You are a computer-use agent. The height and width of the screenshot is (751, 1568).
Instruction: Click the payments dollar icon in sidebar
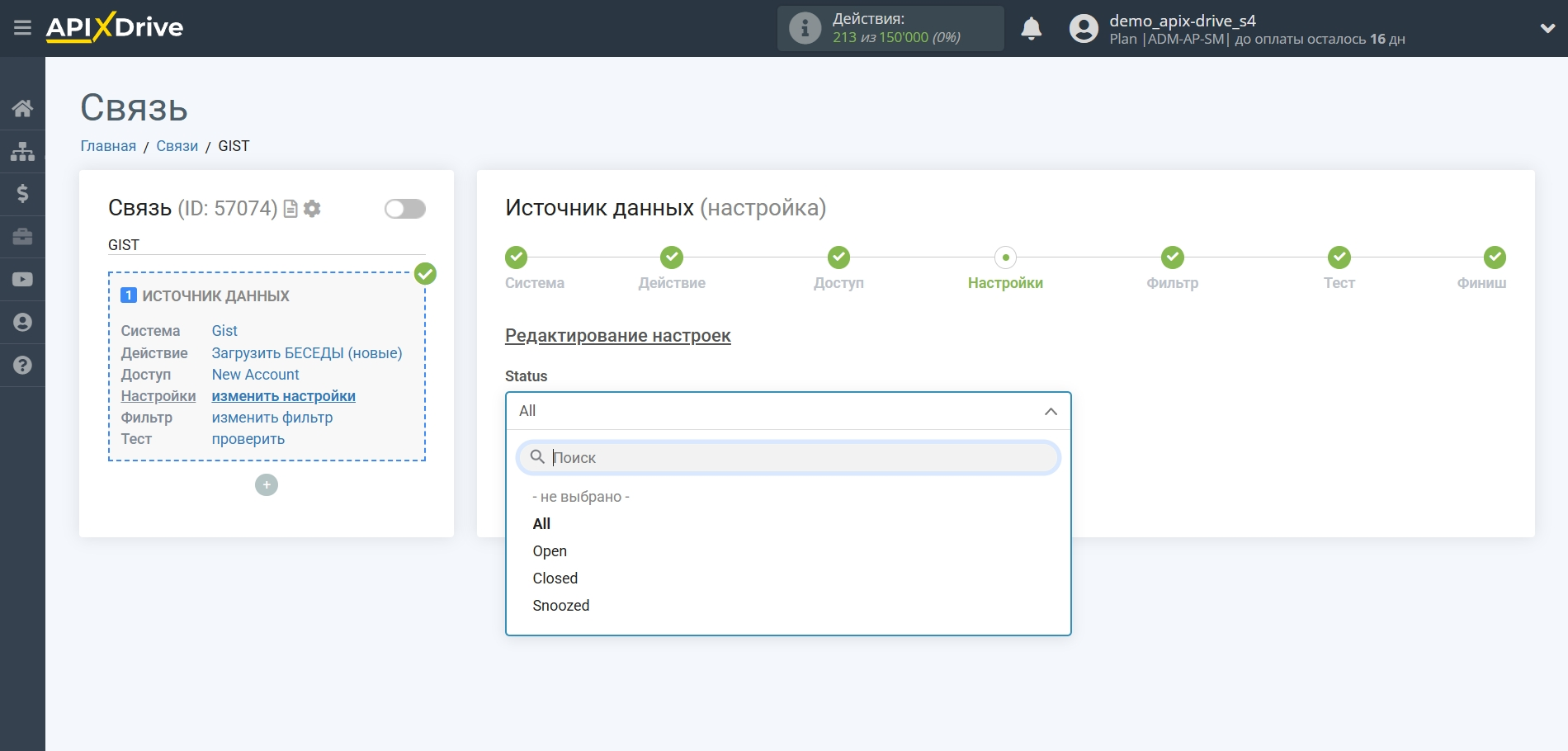pyautogui.click(x=22, y=194)
